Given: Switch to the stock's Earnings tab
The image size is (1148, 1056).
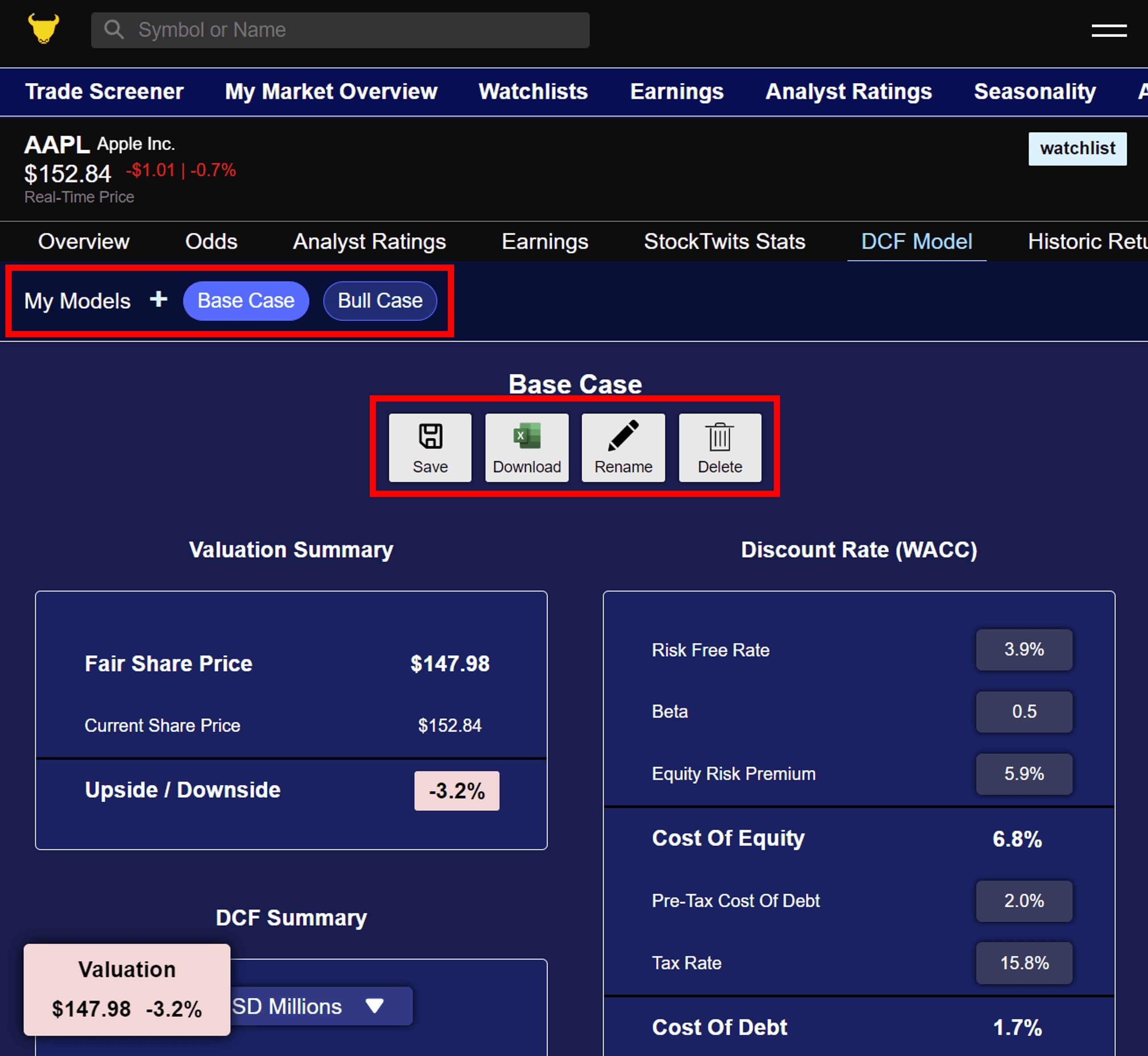Looking at the screenshot, I should click(545, 242).
